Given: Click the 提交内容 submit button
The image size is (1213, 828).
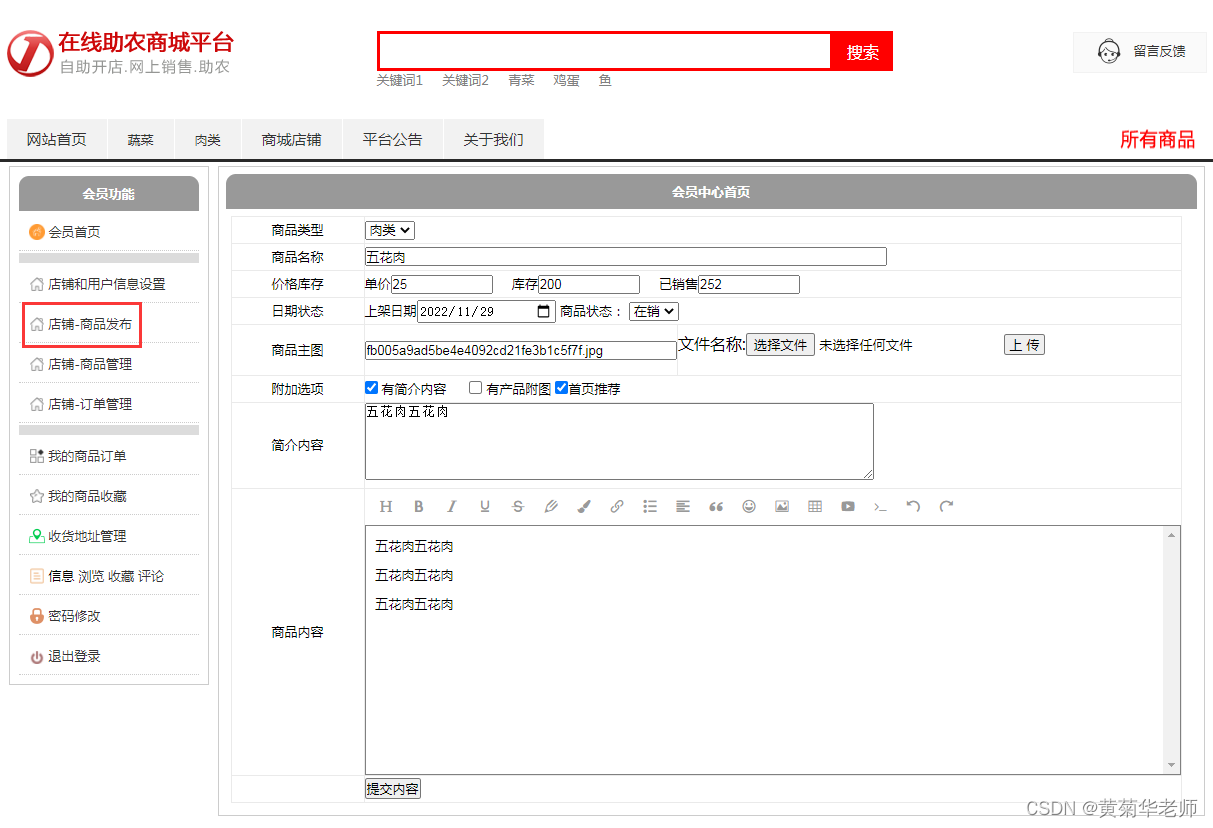Looking at the screenshot, I should click(393, 788).
